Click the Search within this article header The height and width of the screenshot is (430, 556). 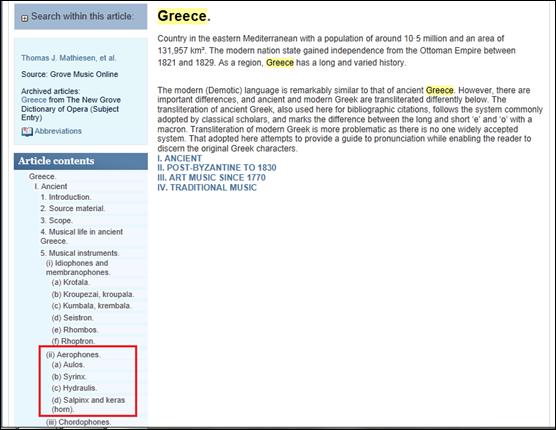pyautogui.click(x=81, y=16)
